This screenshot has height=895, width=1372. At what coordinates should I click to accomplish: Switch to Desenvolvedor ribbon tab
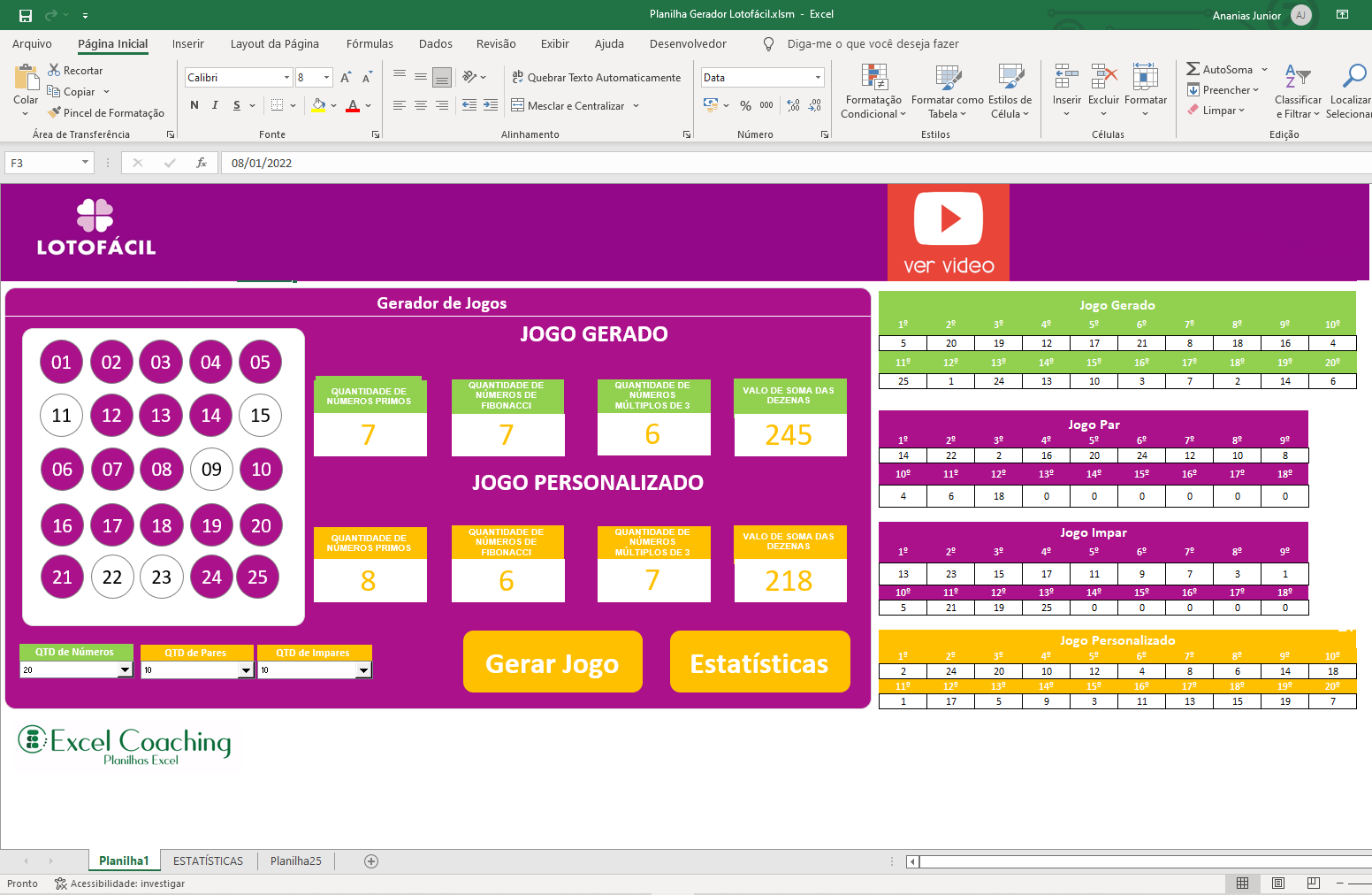coord(688,43)
